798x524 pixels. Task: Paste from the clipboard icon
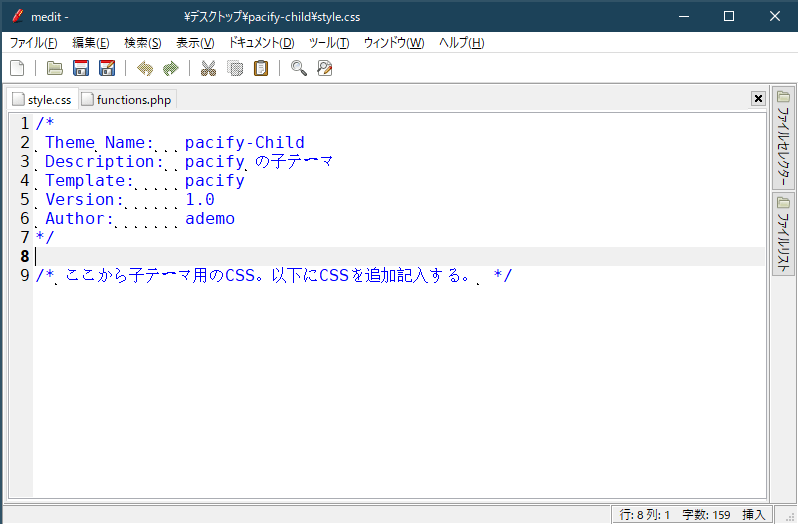(x=261, y=68)
